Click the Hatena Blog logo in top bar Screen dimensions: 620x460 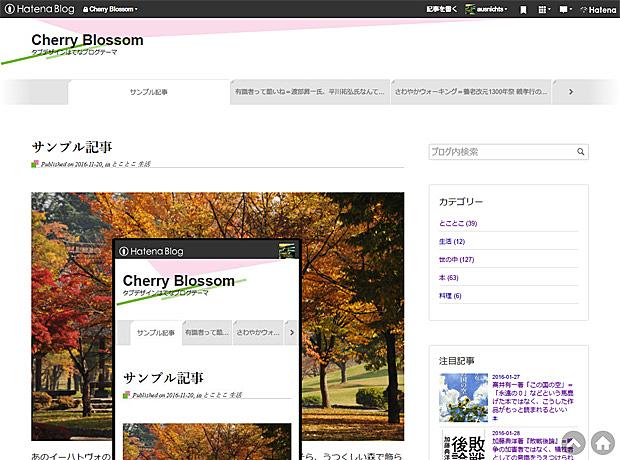pos(40,9)
